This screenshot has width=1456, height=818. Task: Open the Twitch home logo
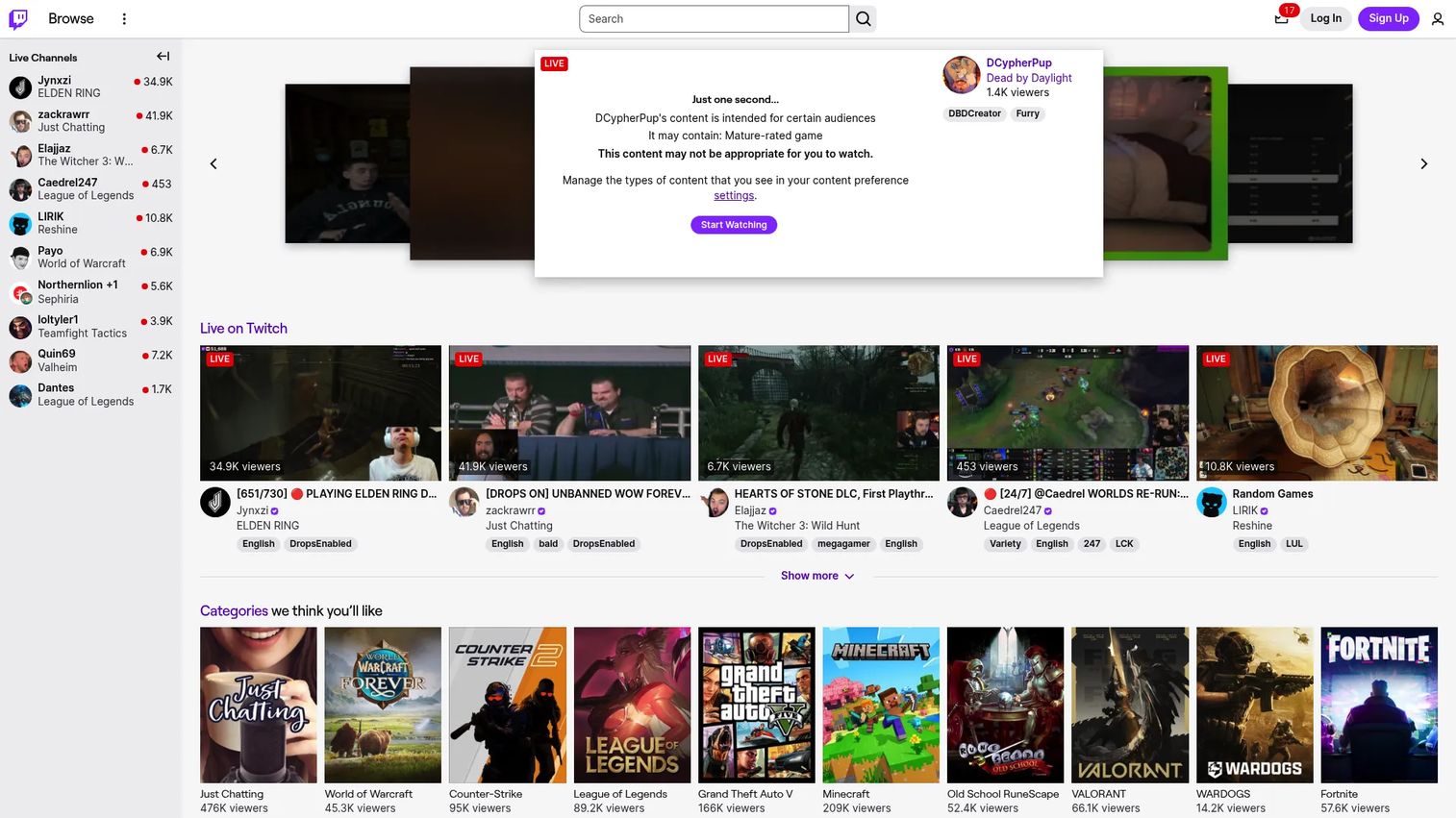(x=18, y=18)
